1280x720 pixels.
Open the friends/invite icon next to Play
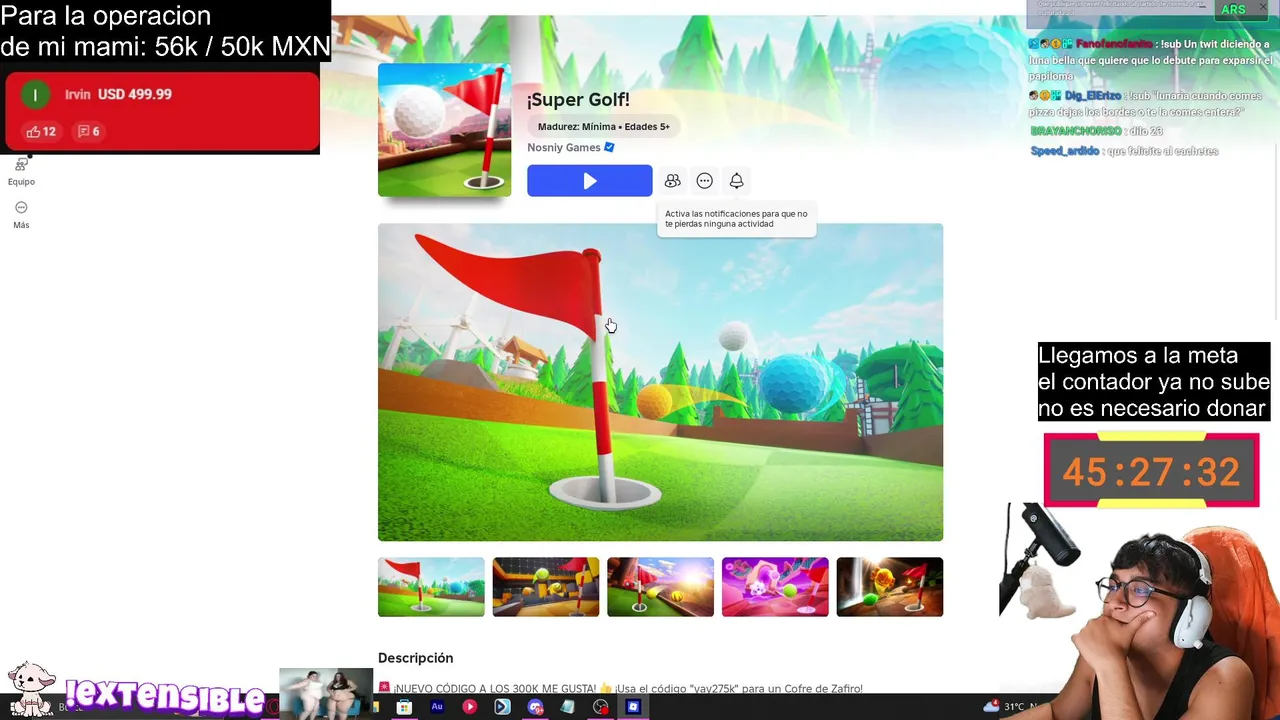(x=672, y=181)
